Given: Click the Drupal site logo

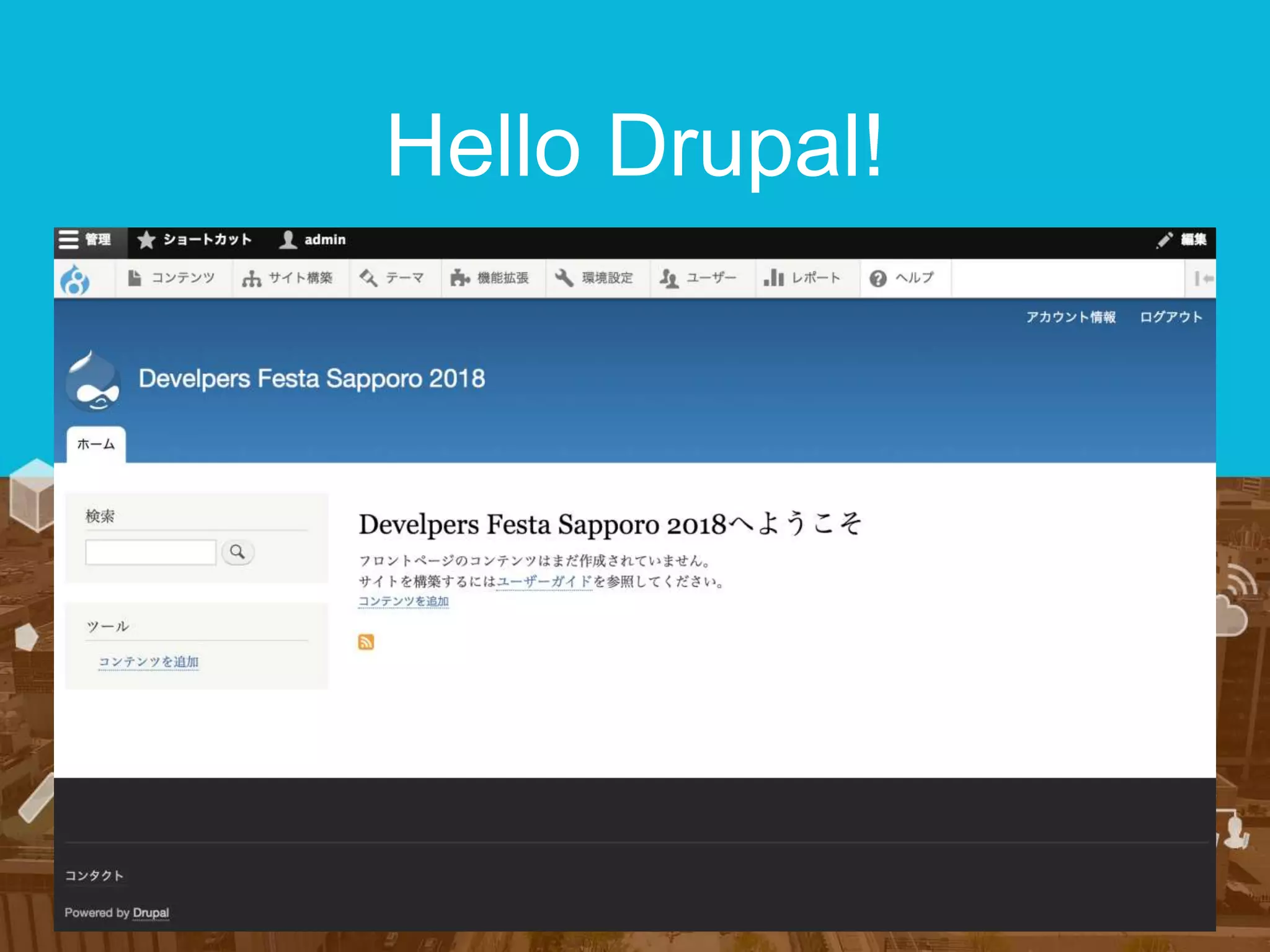Looking at the screenshot, I should 93,381.
